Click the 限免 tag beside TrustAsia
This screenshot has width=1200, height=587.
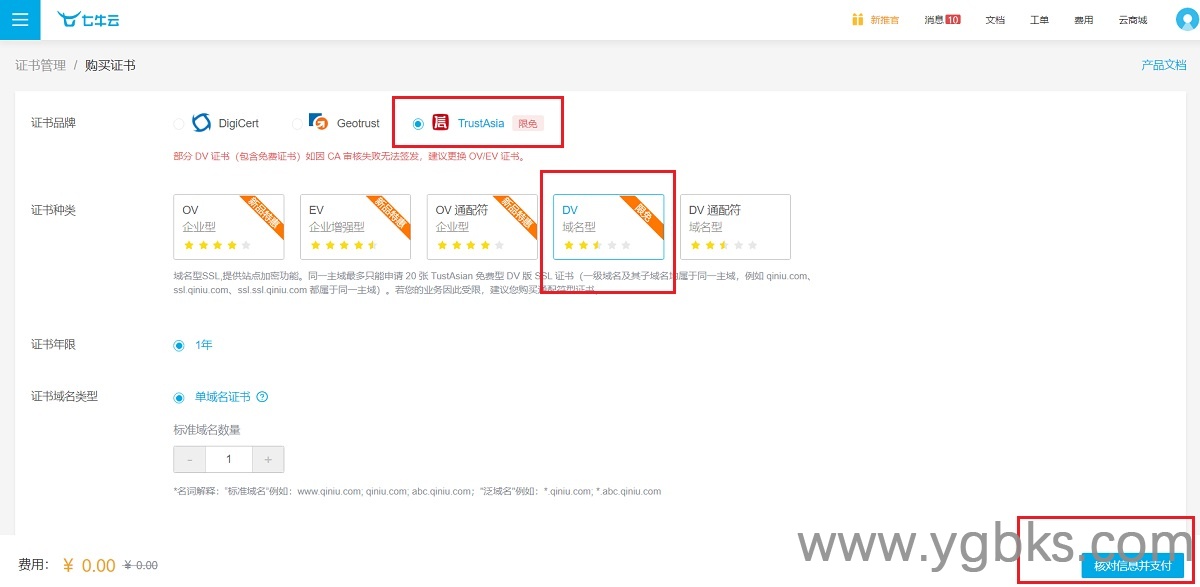528,123
